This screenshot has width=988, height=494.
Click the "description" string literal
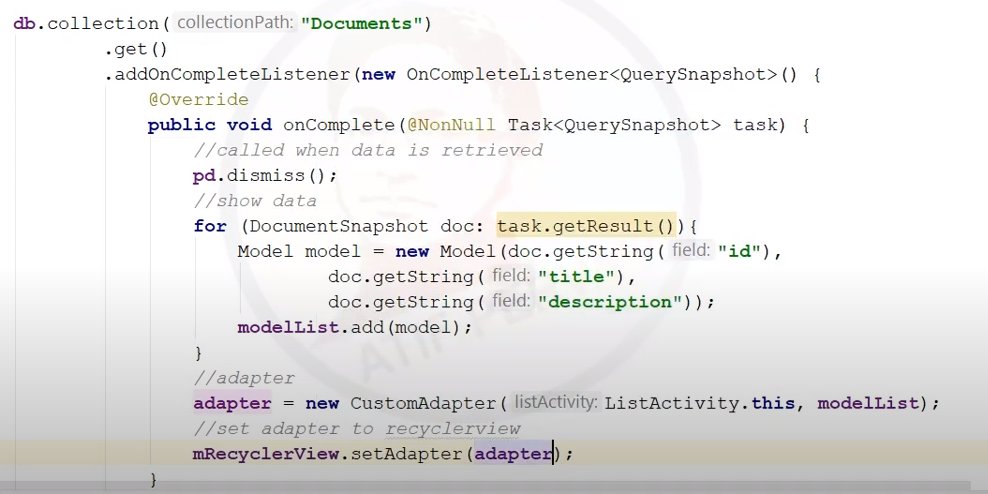pyautogui.click(x=610, y=302)
